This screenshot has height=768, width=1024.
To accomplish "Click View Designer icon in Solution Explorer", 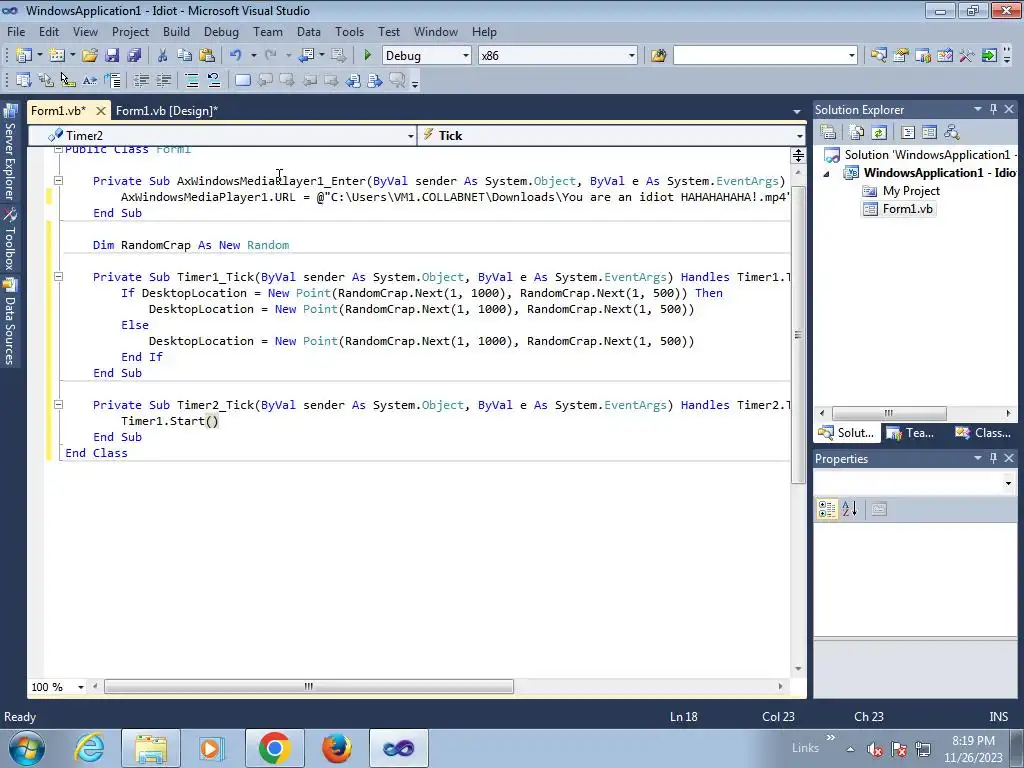I will [x=929, y=133].
